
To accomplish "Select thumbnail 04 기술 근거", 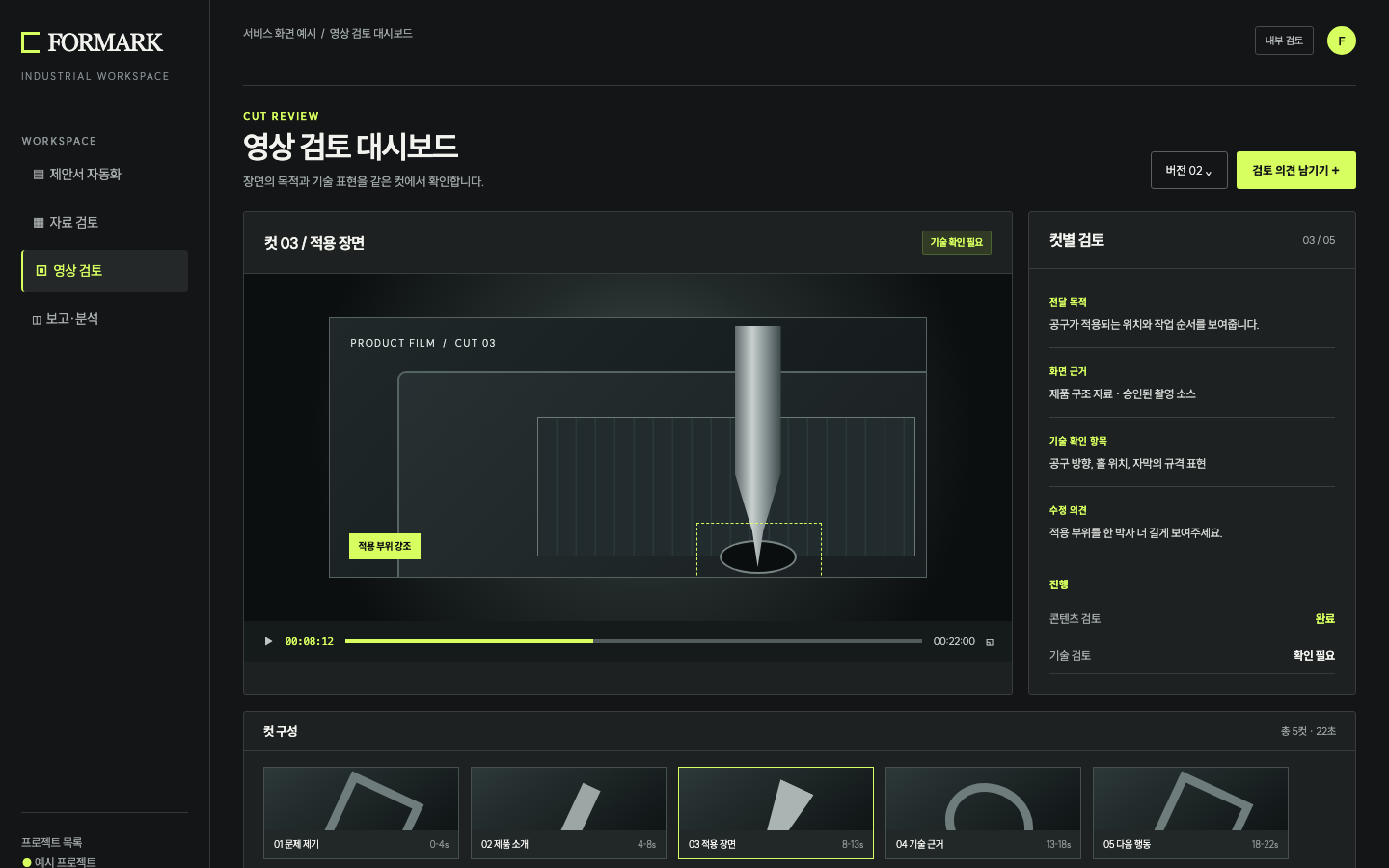I will tap(983, 813).
